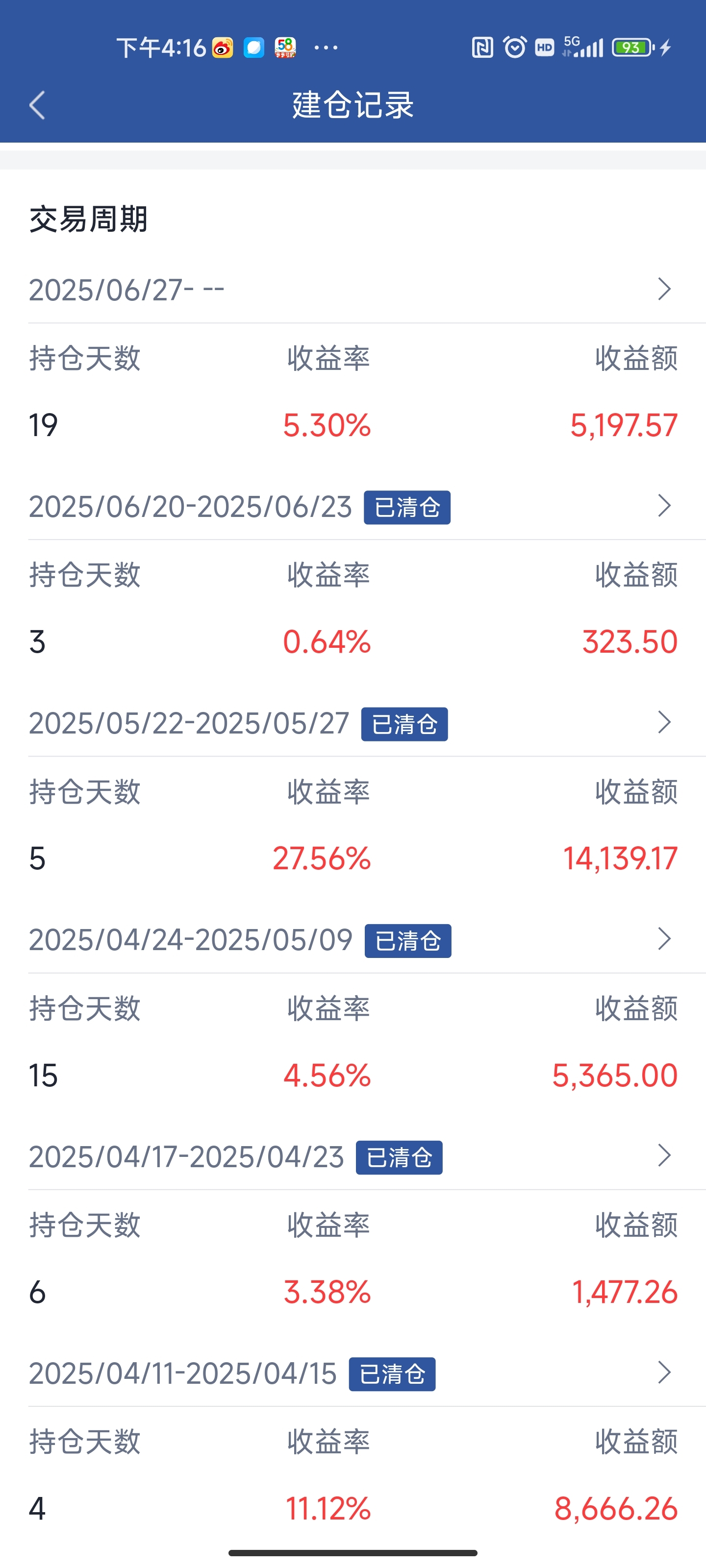Tap 已清仓 badge beside 2025/04/11-2025/04/15

(x=392, y=1374)
